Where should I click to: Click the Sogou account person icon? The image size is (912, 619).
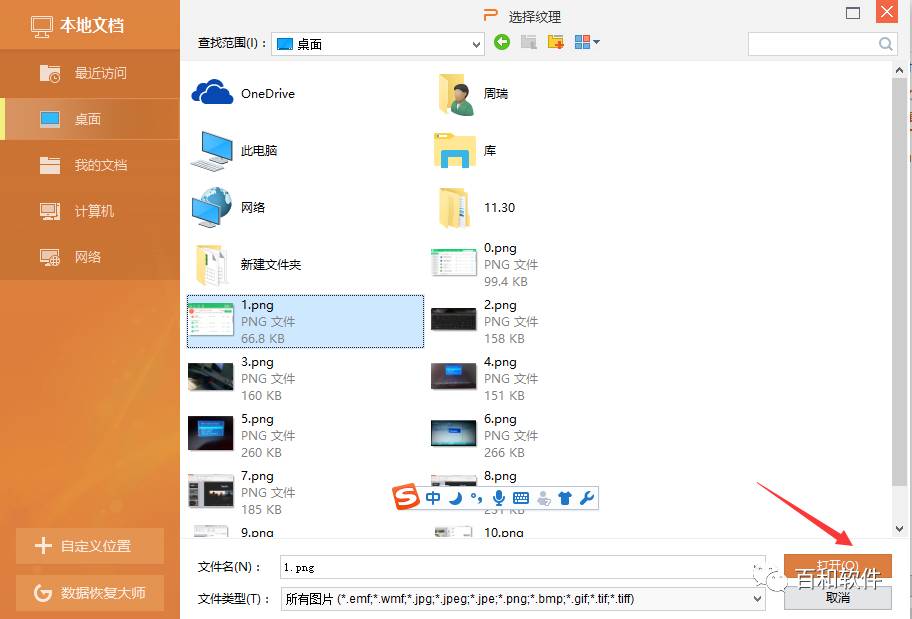544,498
